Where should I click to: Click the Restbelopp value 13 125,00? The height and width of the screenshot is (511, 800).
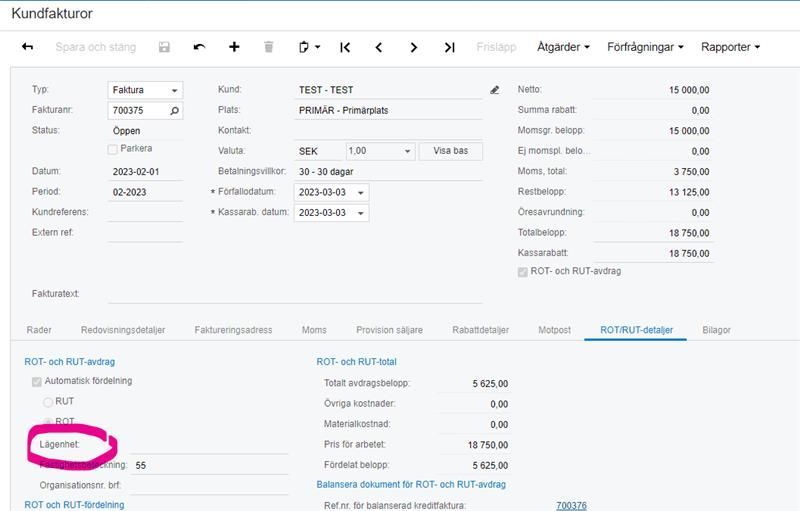(x=689, y=192)
